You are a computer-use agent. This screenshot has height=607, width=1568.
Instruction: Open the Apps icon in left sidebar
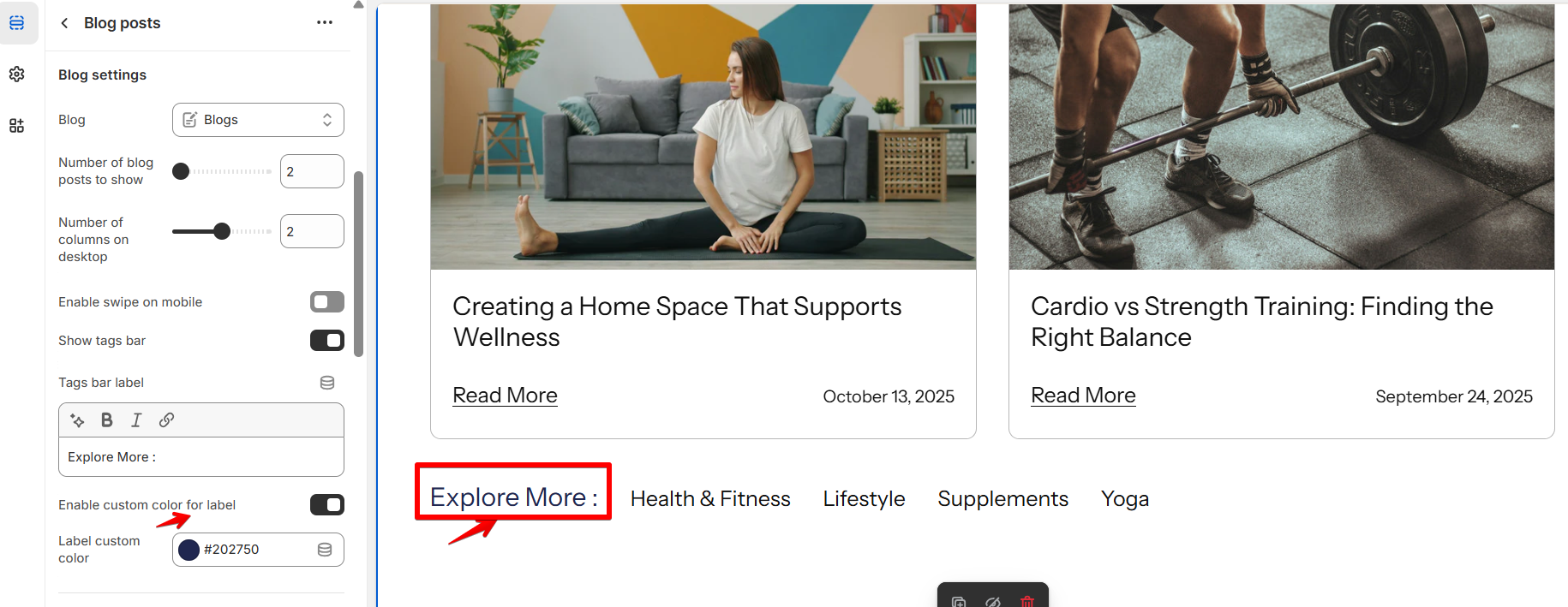tap(17, 126)
